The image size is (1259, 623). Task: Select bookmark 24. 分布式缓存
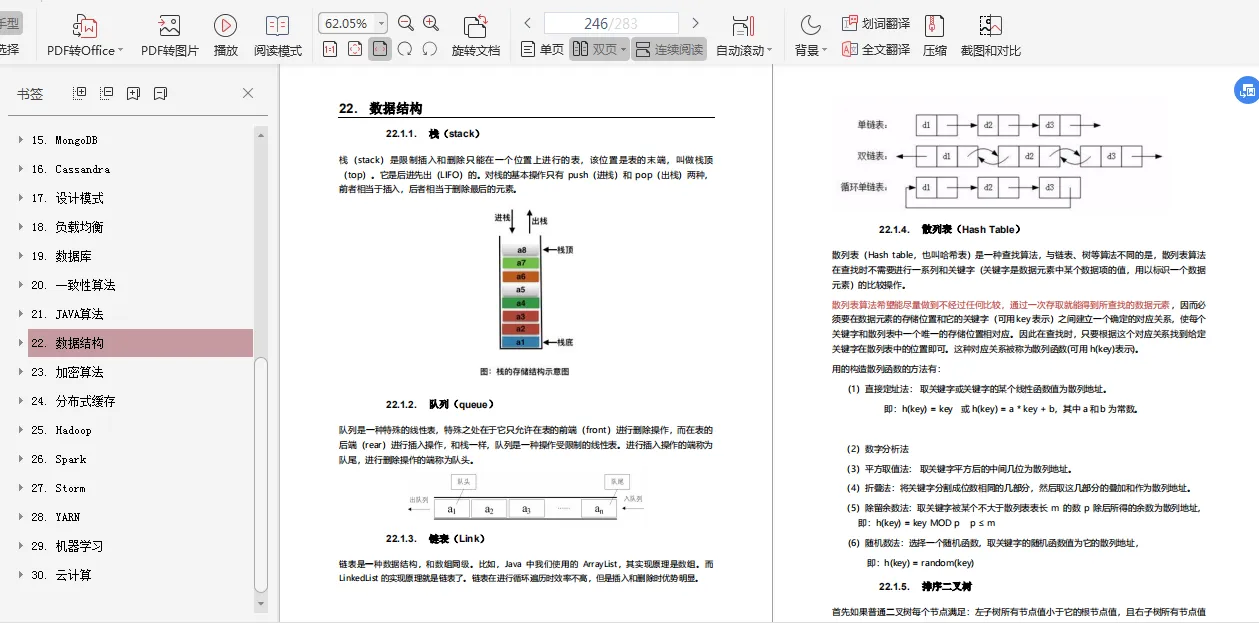click(x=73, y=401)
